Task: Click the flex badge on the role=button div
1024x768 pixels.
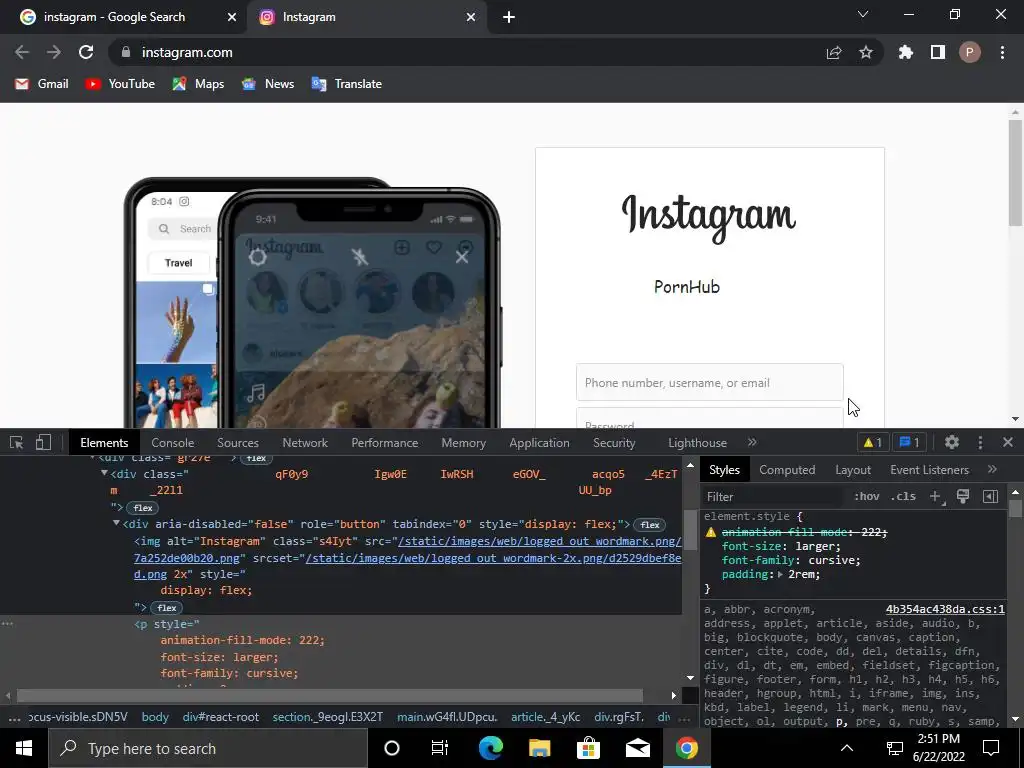Action: coord(650,524)
